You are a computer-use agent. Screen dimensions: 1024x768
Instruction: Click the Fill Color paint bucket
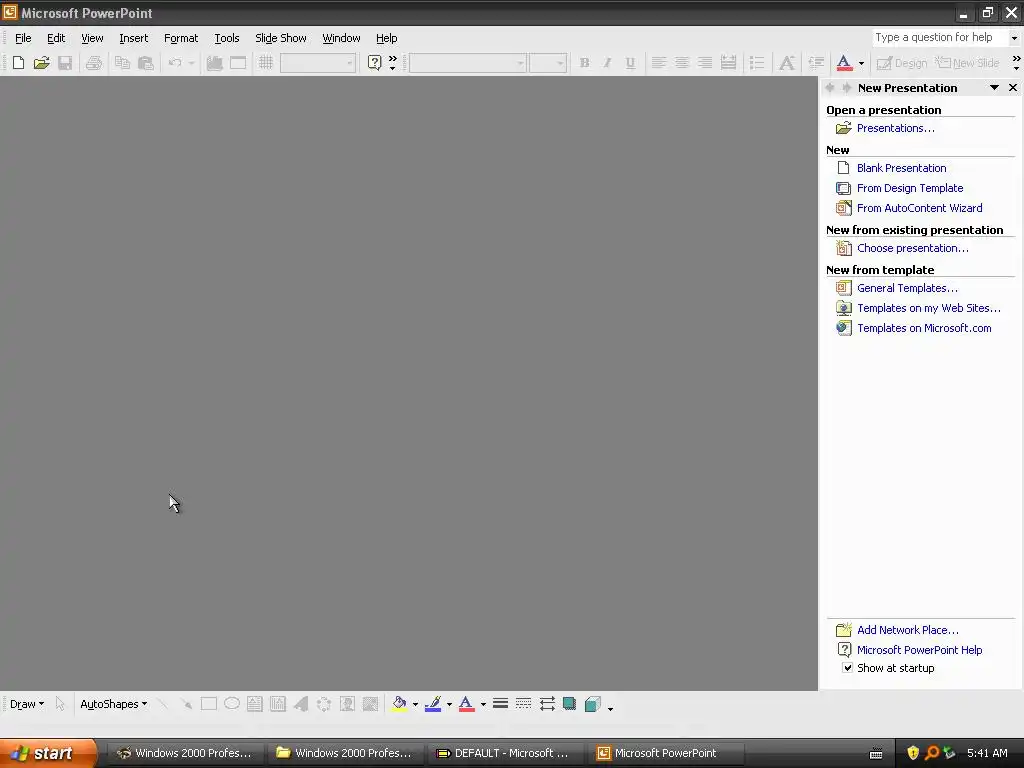tap(399, 704)
